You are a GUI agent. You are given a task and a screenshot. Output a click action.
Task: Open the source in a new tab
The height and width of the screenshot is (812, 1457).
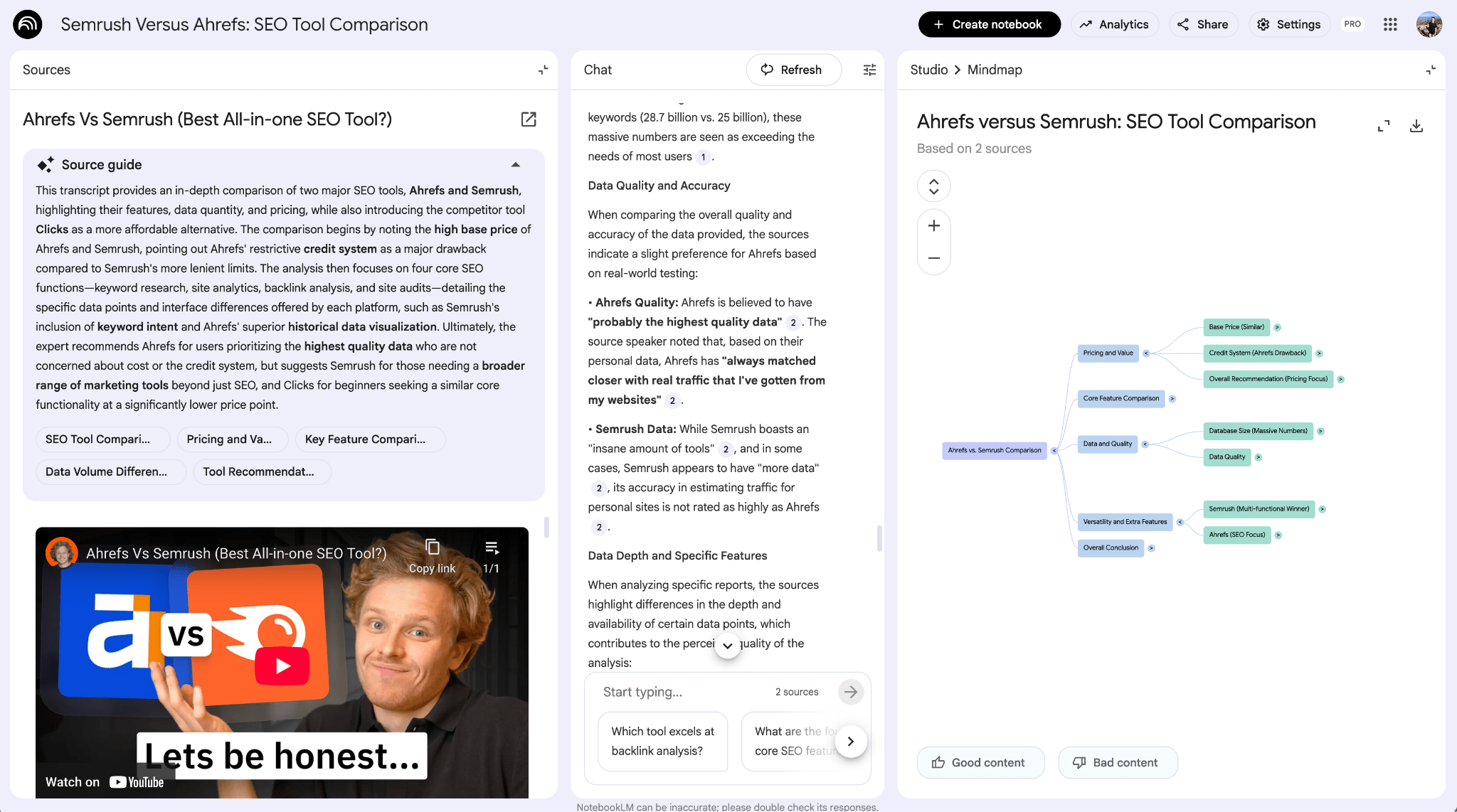[x=529, y=119]
